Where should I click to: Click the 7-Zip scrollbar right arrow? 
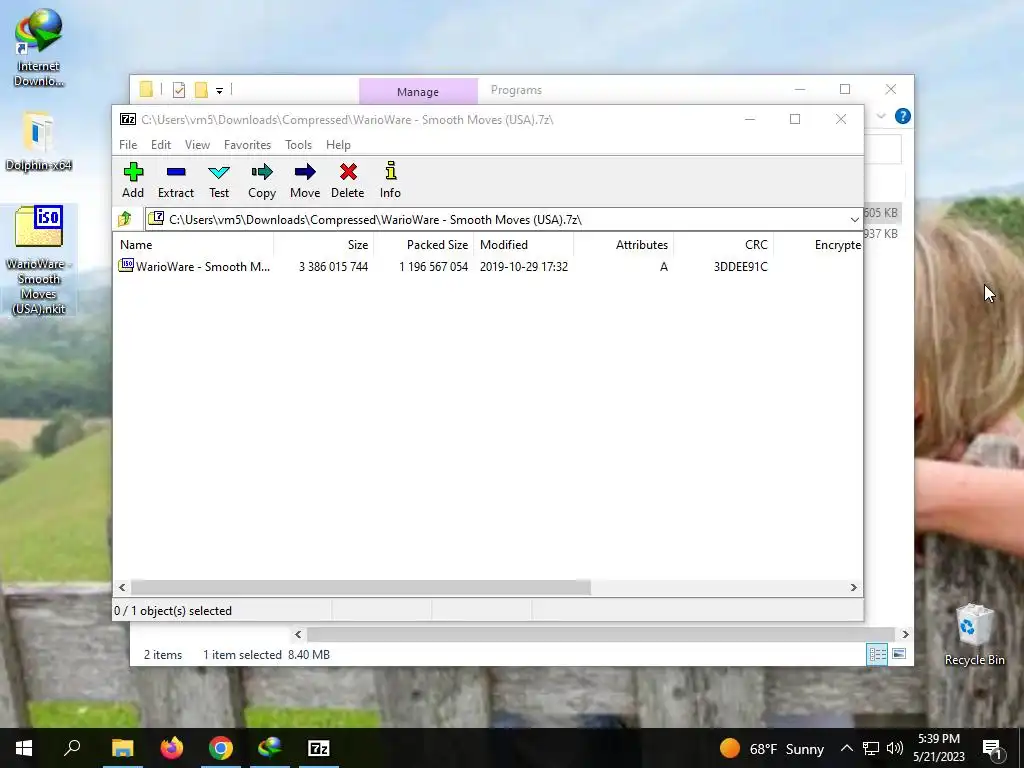pos(853,588)
